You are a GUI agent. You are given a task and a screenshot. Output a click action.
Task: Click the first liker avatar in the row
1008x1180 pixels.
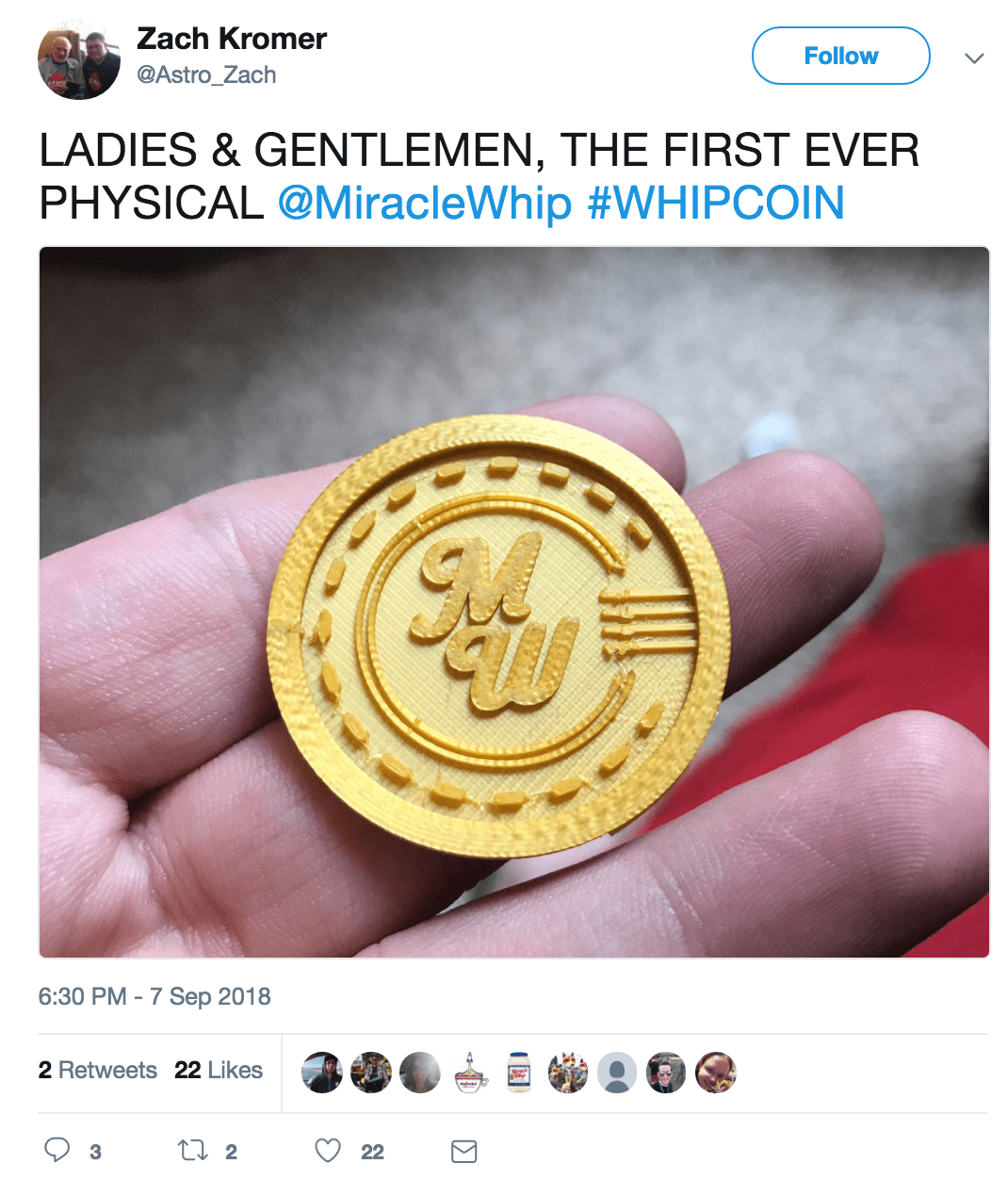[x=322, y=1073]
